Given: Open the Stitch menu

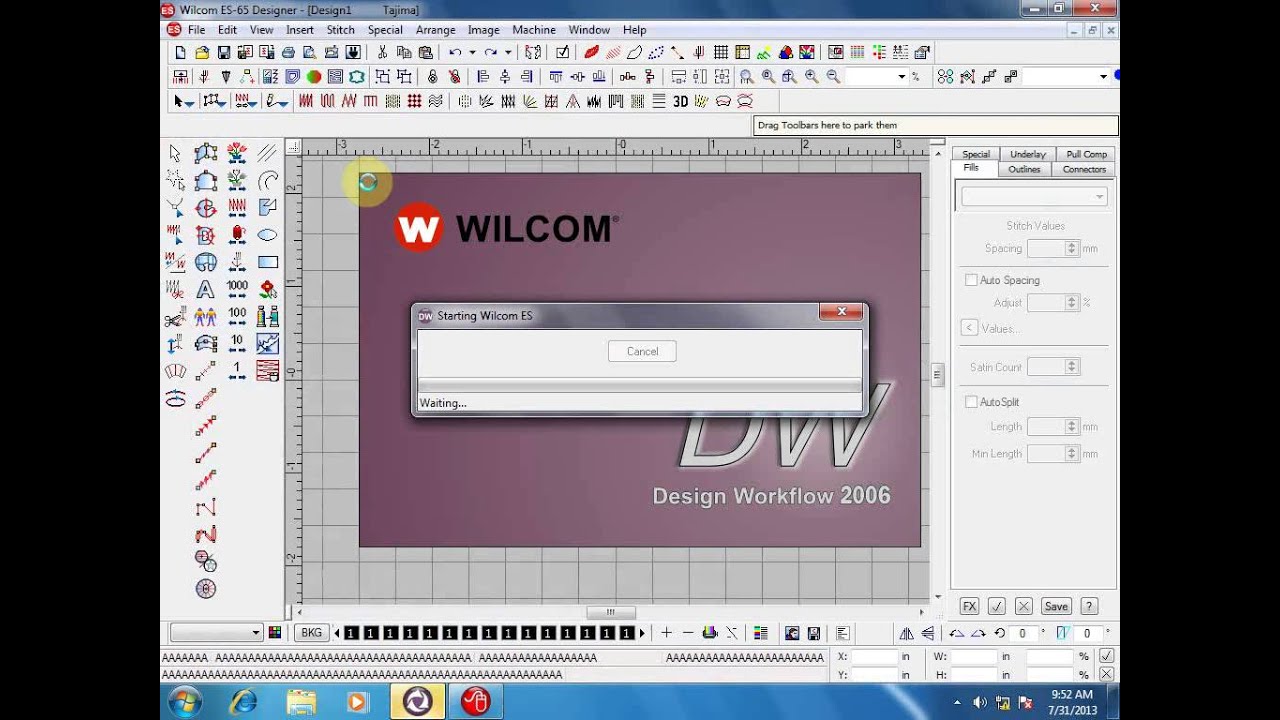Looking at the screenshot, I should pyautogui.click(x=340, y=30).
